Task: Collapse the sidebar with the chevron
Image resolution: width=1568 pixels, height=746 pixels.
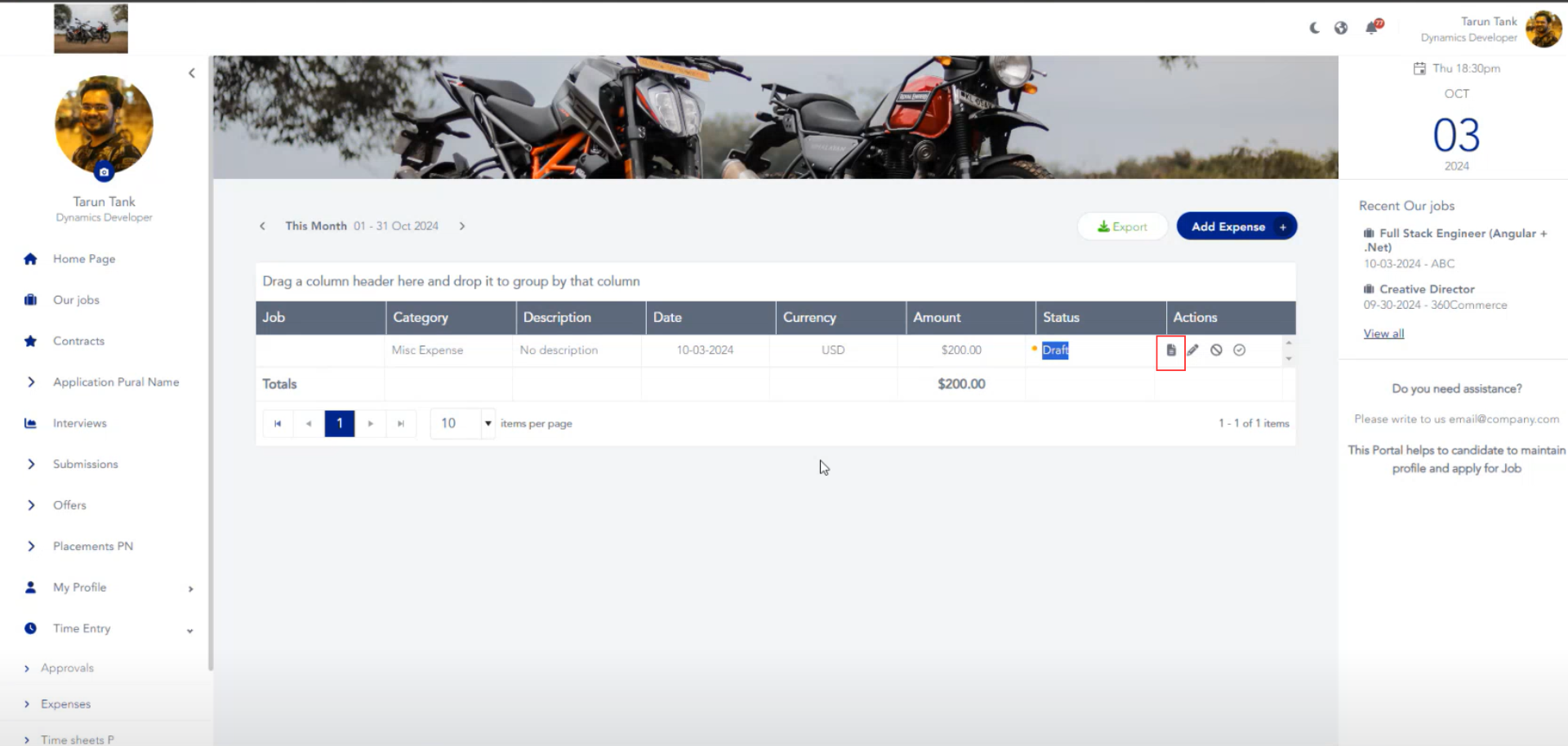Action: click(192, 73)
